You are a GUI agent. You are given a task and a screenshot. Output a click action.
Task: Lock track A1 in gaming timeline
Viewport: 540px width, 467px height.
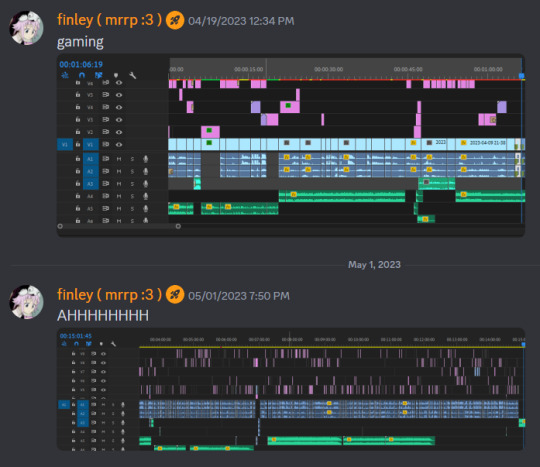point(78,159)
